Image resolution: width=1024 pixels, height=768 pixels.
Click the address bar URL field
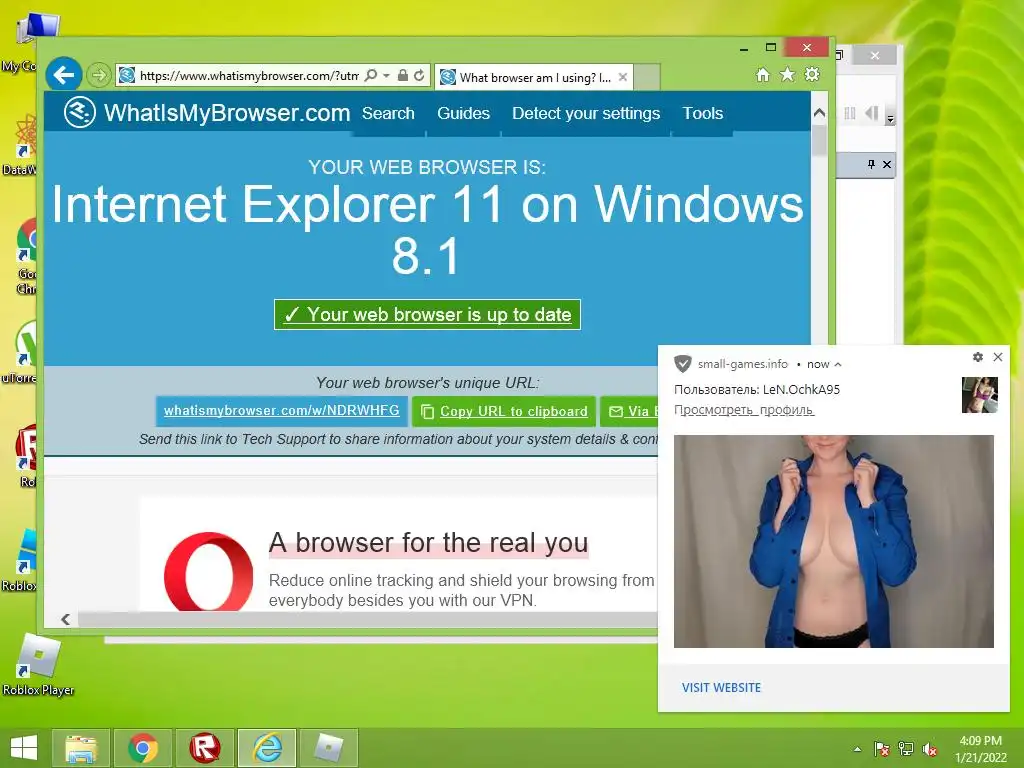click(248, 76)
